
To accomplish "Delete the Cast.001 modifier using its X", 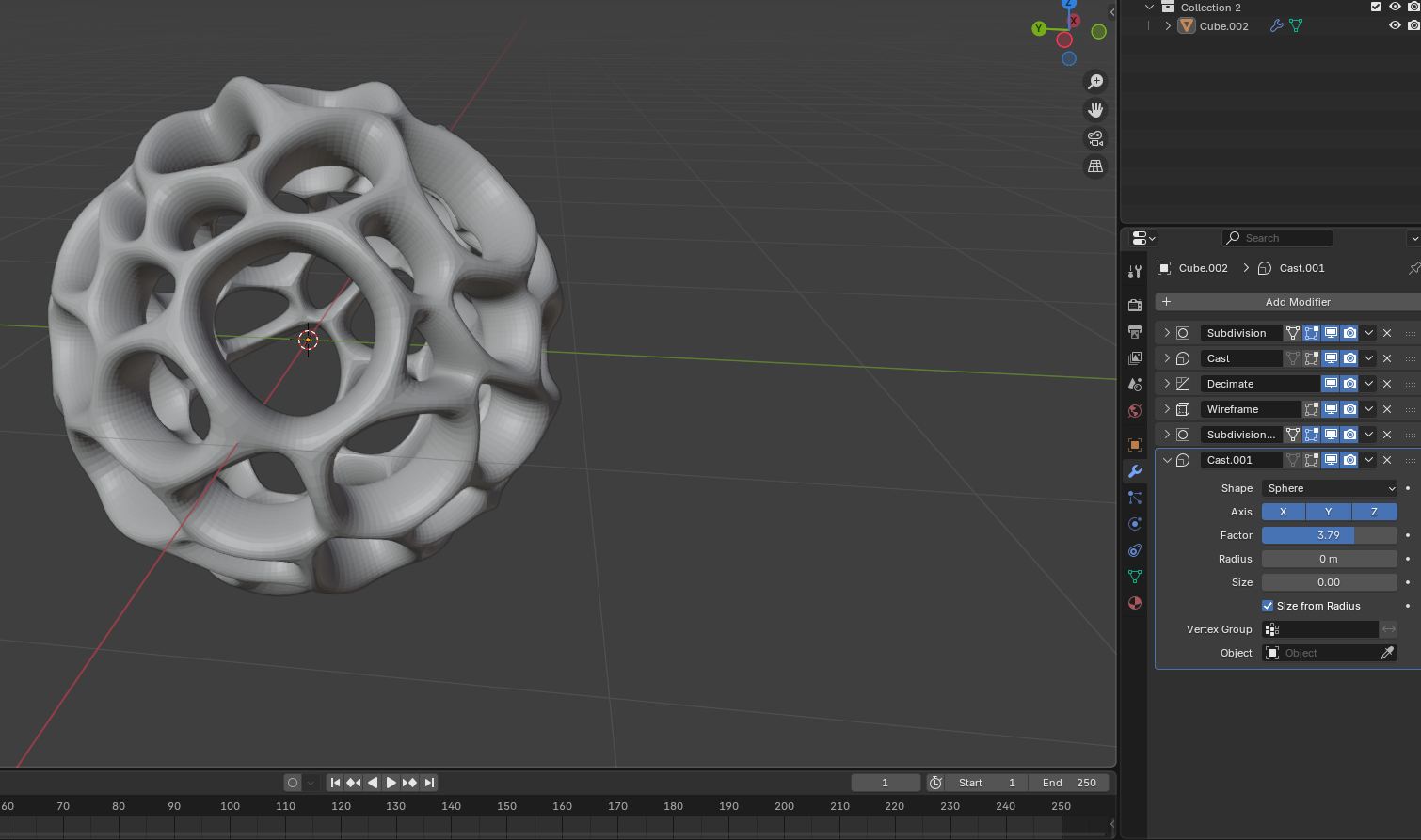I will point(1387,460).
